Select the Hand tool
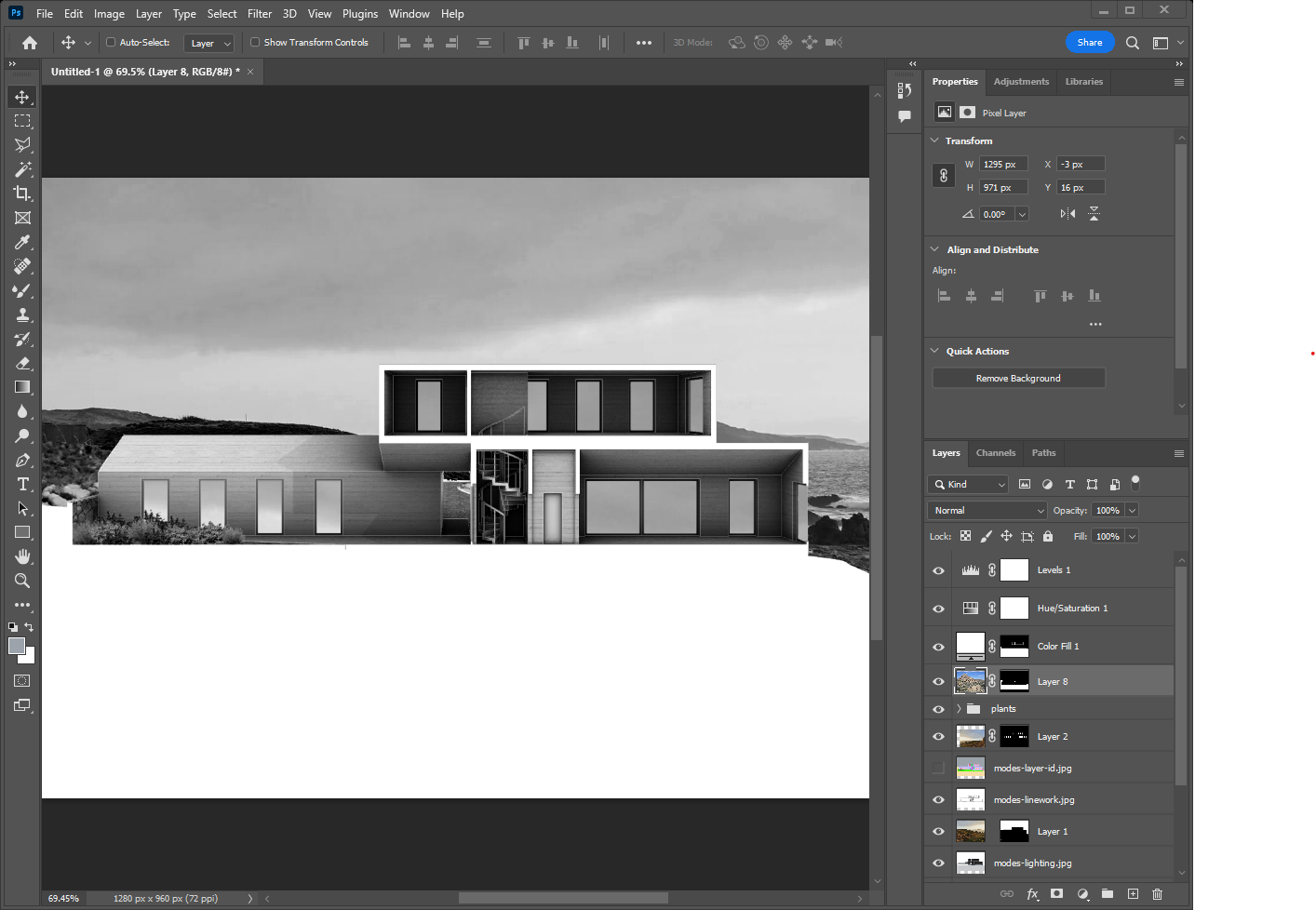1316x910 pixels. click(x=22, y=556)
